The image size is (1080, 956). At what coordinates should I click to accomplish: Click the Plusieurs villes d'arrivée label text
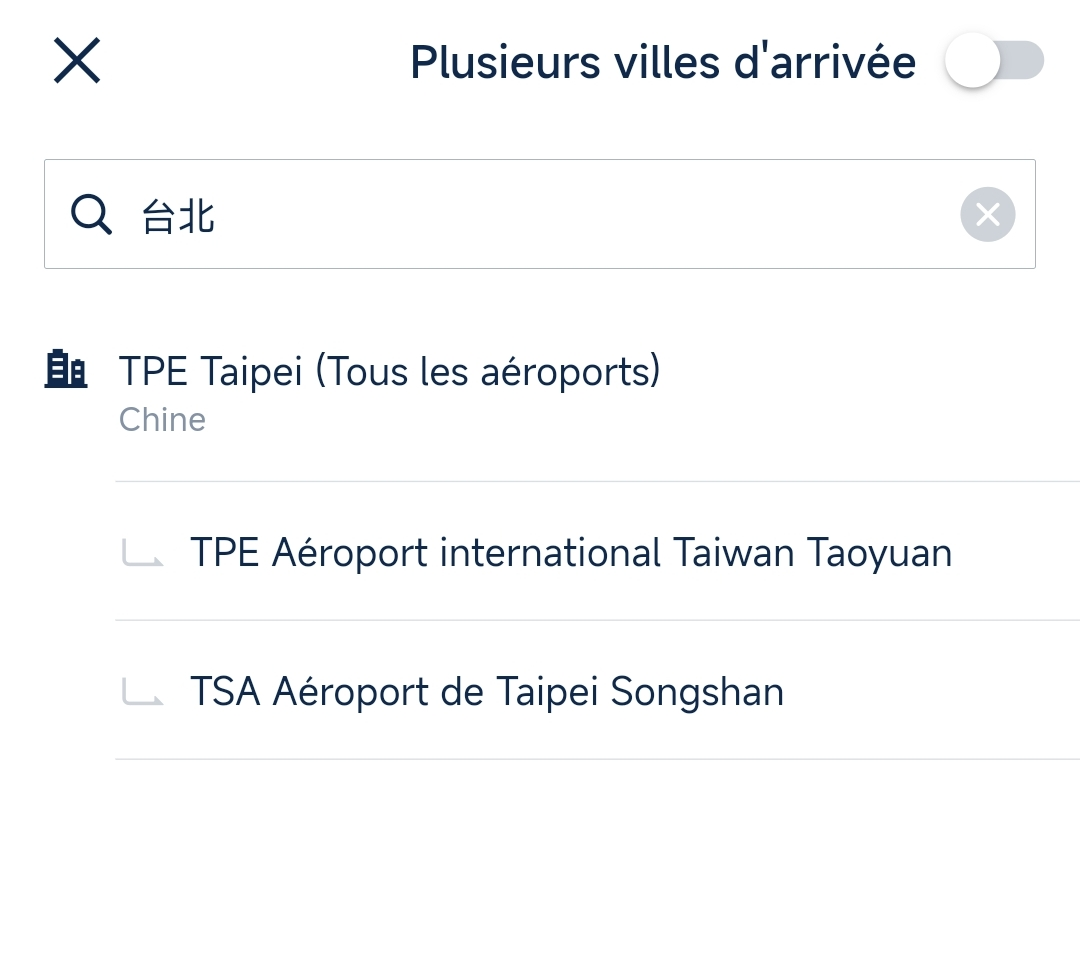(662, 62)
